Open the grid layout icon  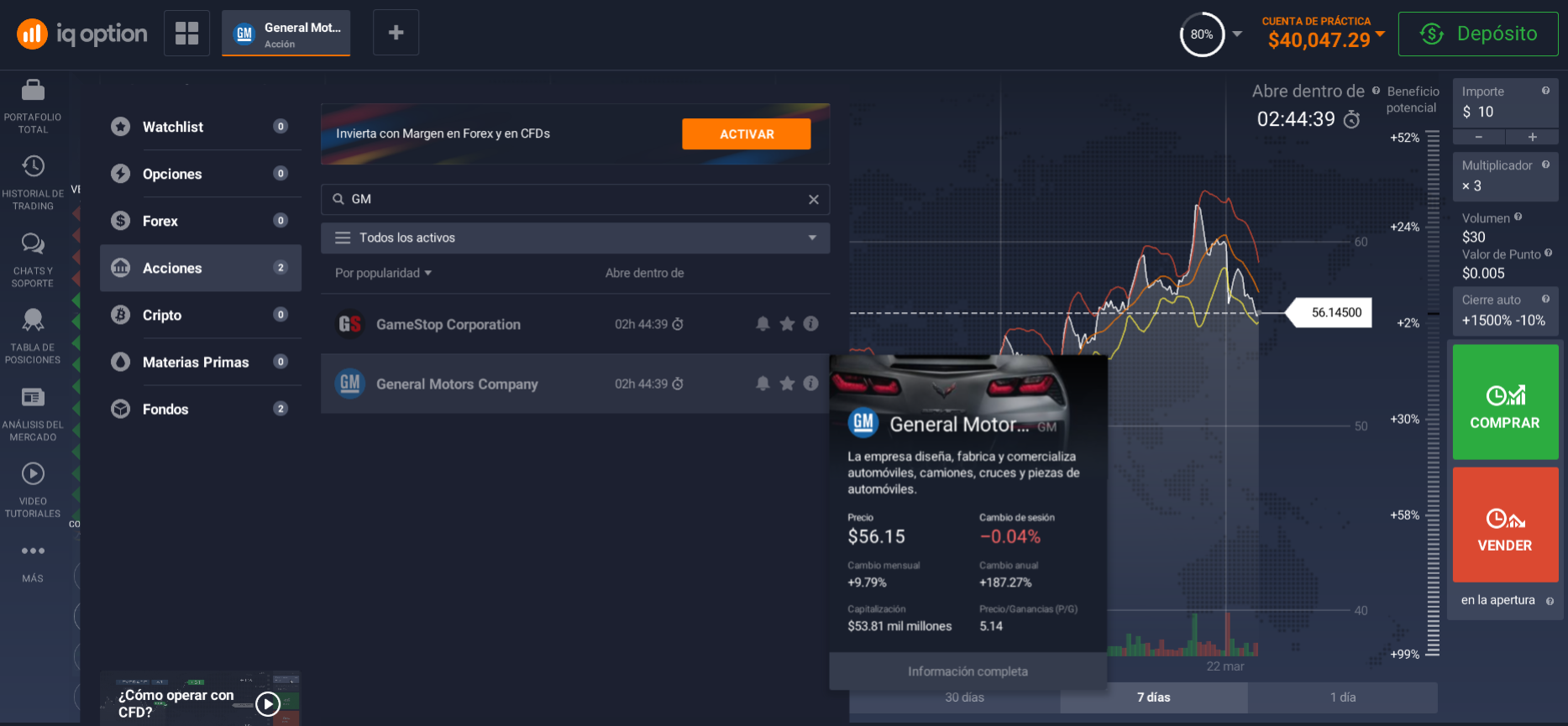click(x=186, y=34)
